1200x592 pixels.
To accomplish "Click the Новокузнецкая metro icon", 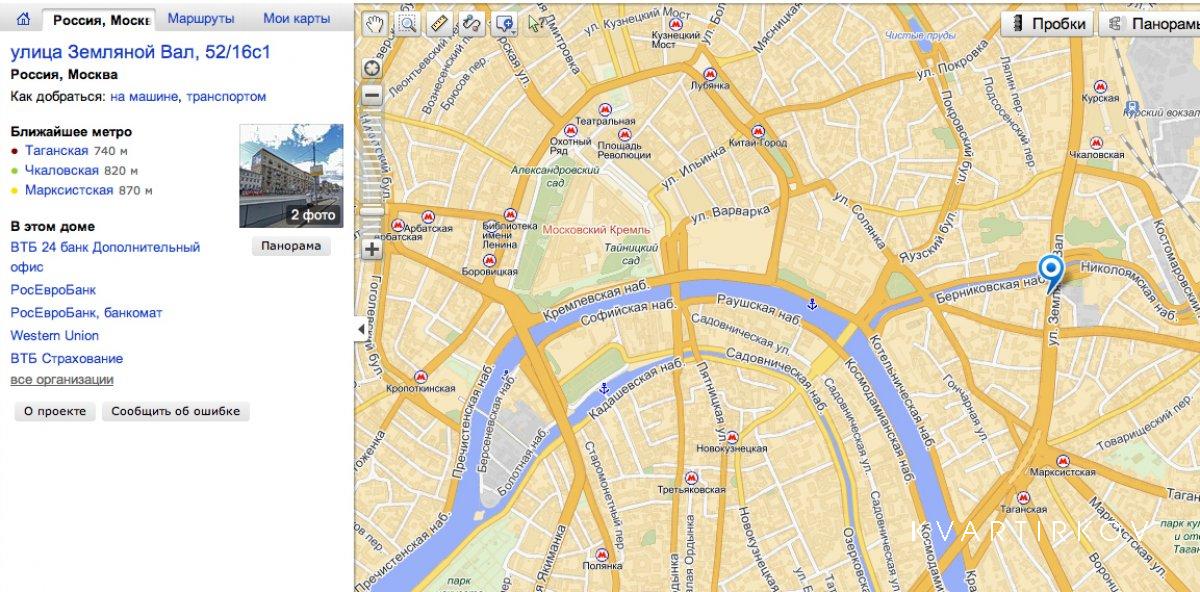I will pyautogui.click(x=733, y=438).
